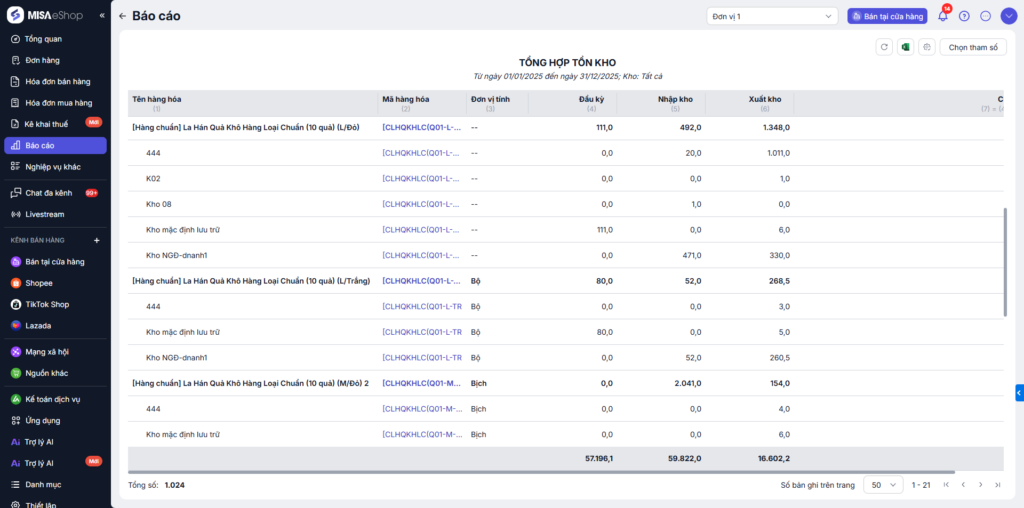Screen dimensions: 1024x508
Task: Expand the user account dropdown avatar
Action: 1007,16
